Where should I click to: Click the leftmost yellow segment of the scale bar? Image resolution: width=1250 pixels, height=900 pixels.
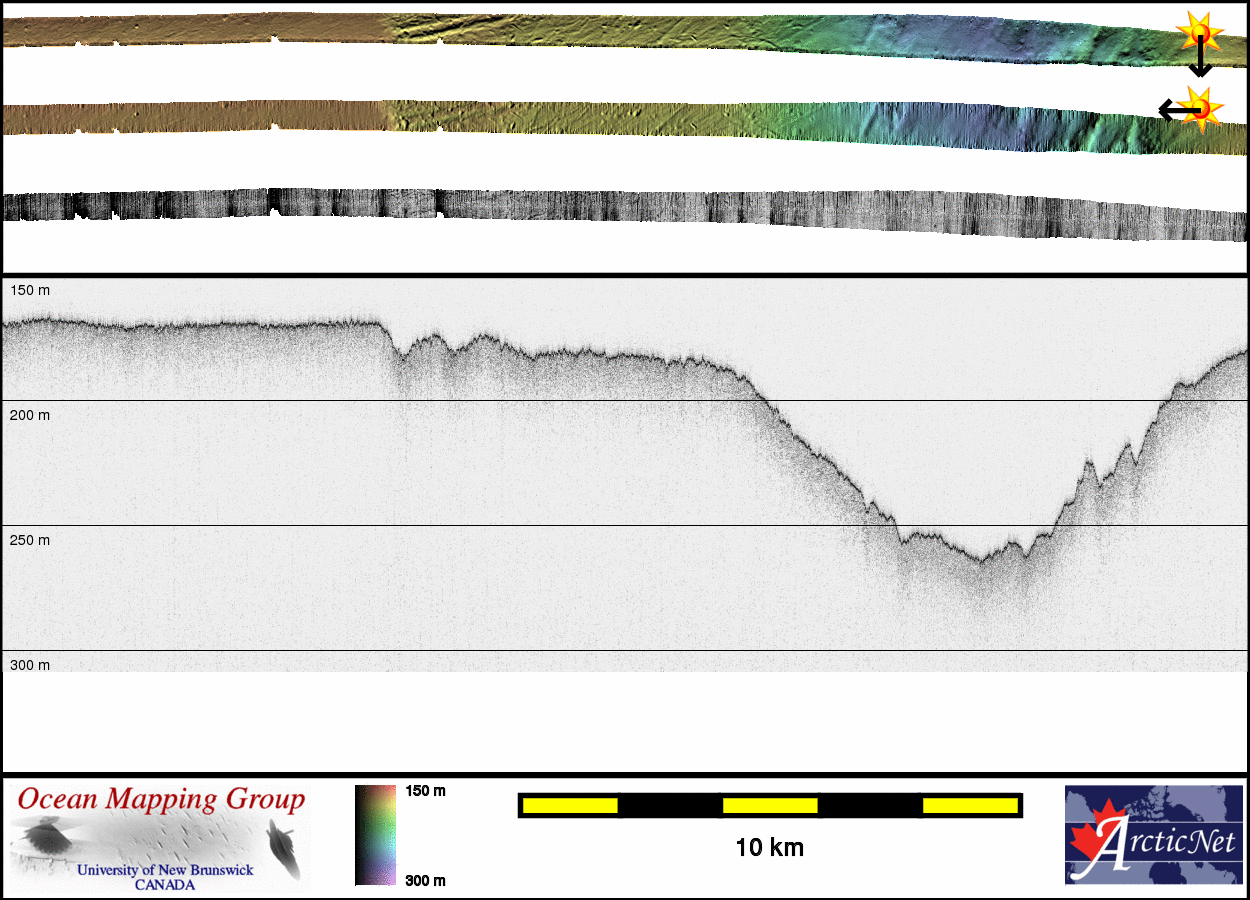click(x=570, y=805)
